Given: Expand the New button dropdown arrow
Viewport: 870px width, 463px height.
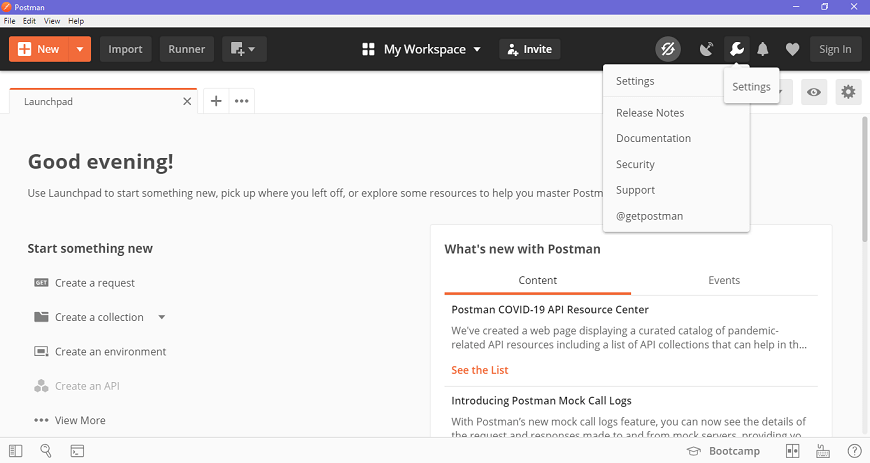Looking at the screenshot, I should [80, 49].
